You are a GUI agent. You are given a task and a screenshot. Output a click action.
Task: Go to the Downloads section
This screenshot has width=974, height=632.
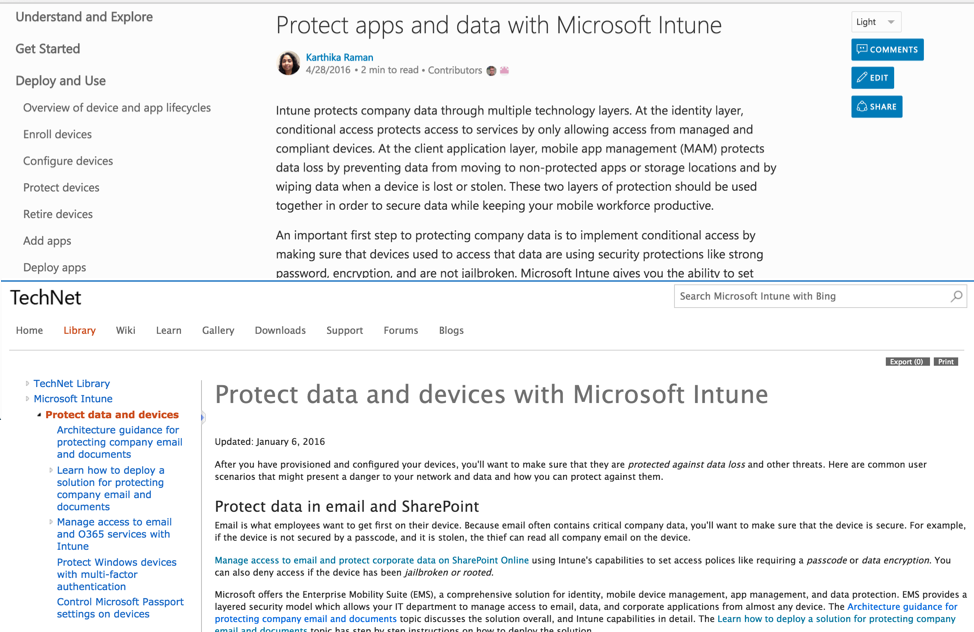(280, 330)
